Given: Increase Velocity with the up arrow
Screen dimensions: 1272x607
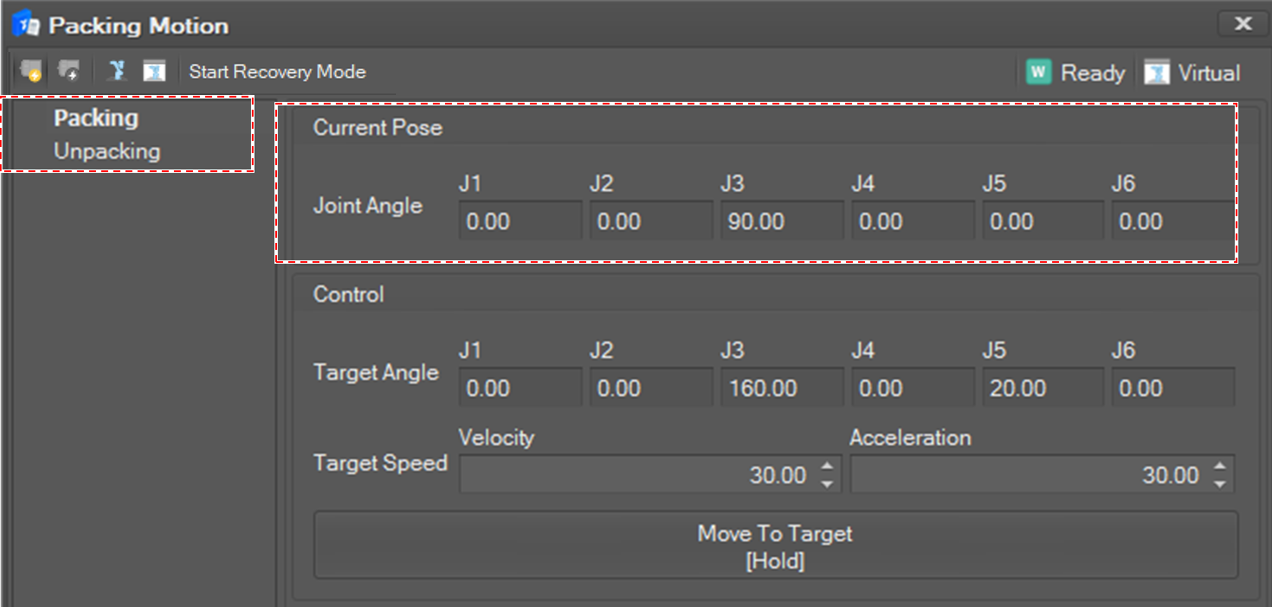Looking at the screenshot, I should pos(827,467).
